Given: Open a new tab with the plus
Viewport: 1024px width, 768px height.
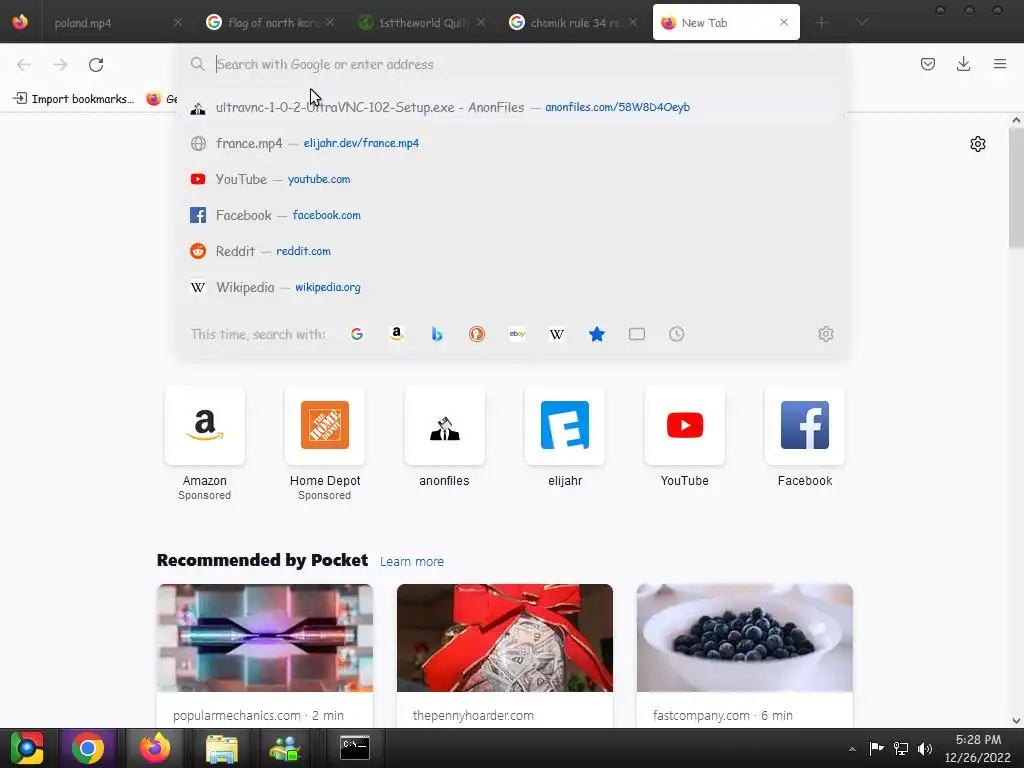Looking at the screenshot, I should pos(822,23).
